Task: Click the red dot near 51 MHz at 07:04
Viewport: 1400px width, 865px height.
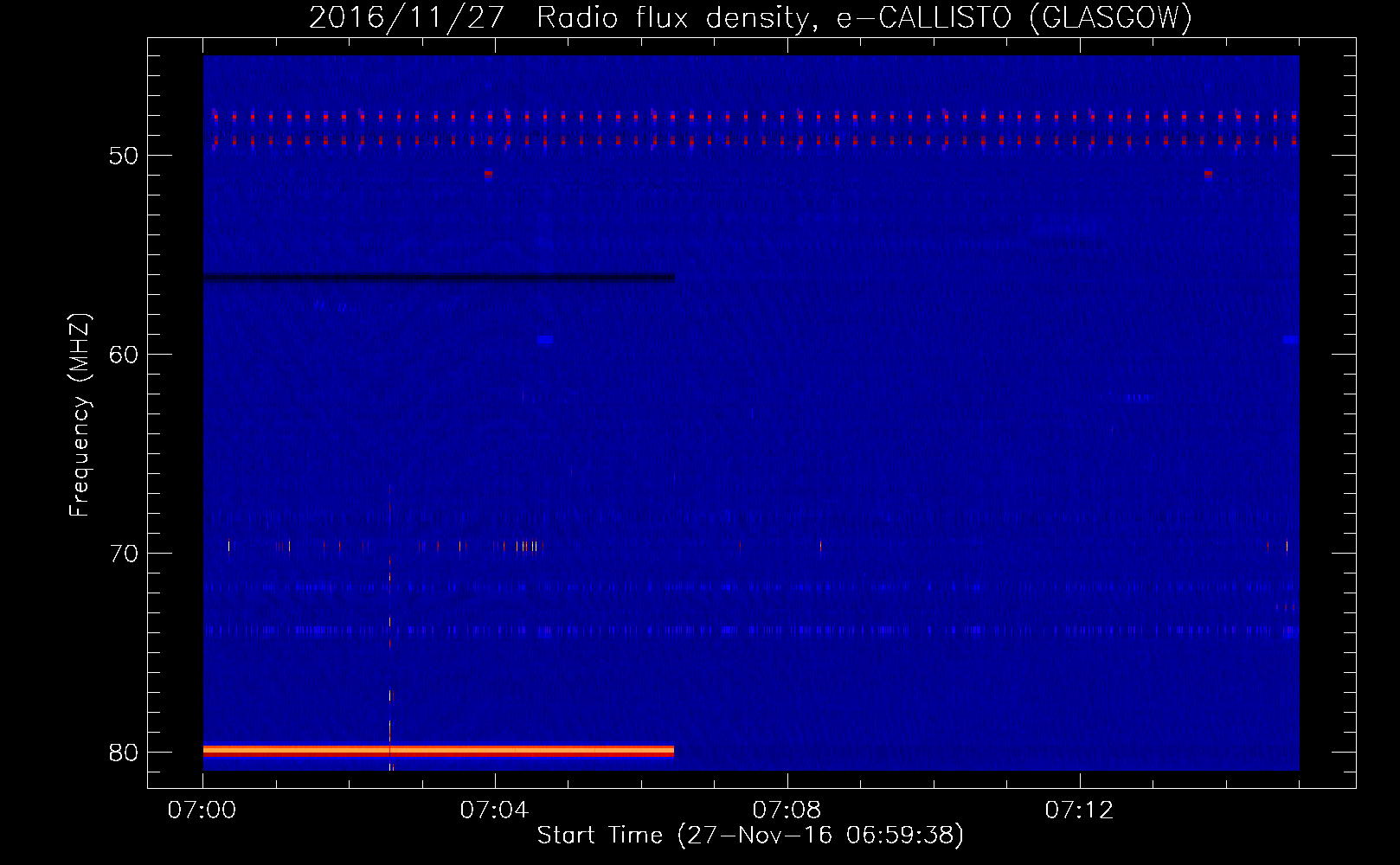Action: [488, 173]
